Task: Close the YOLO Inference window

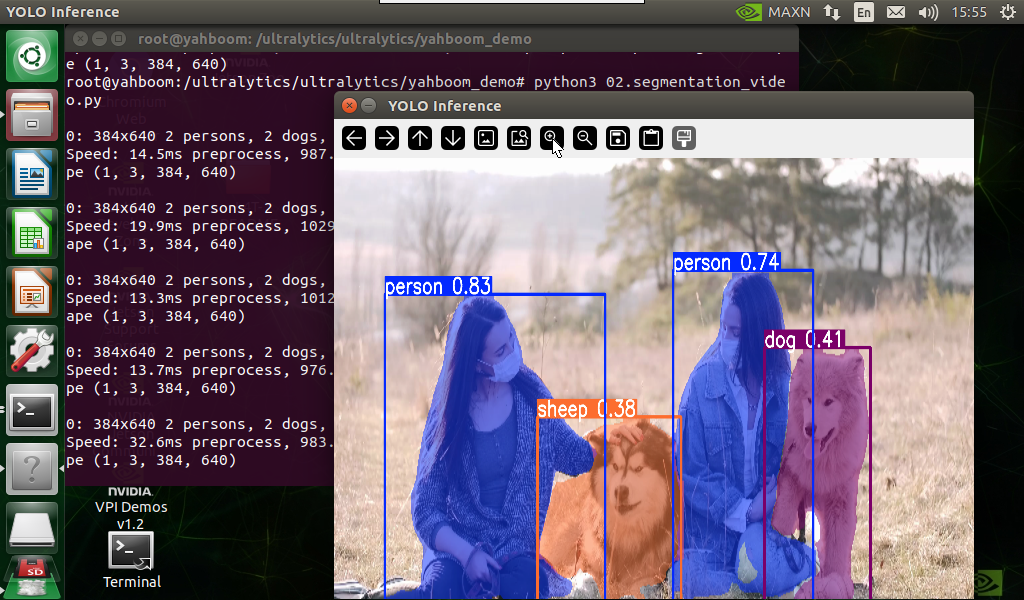Action: [349, 105]
